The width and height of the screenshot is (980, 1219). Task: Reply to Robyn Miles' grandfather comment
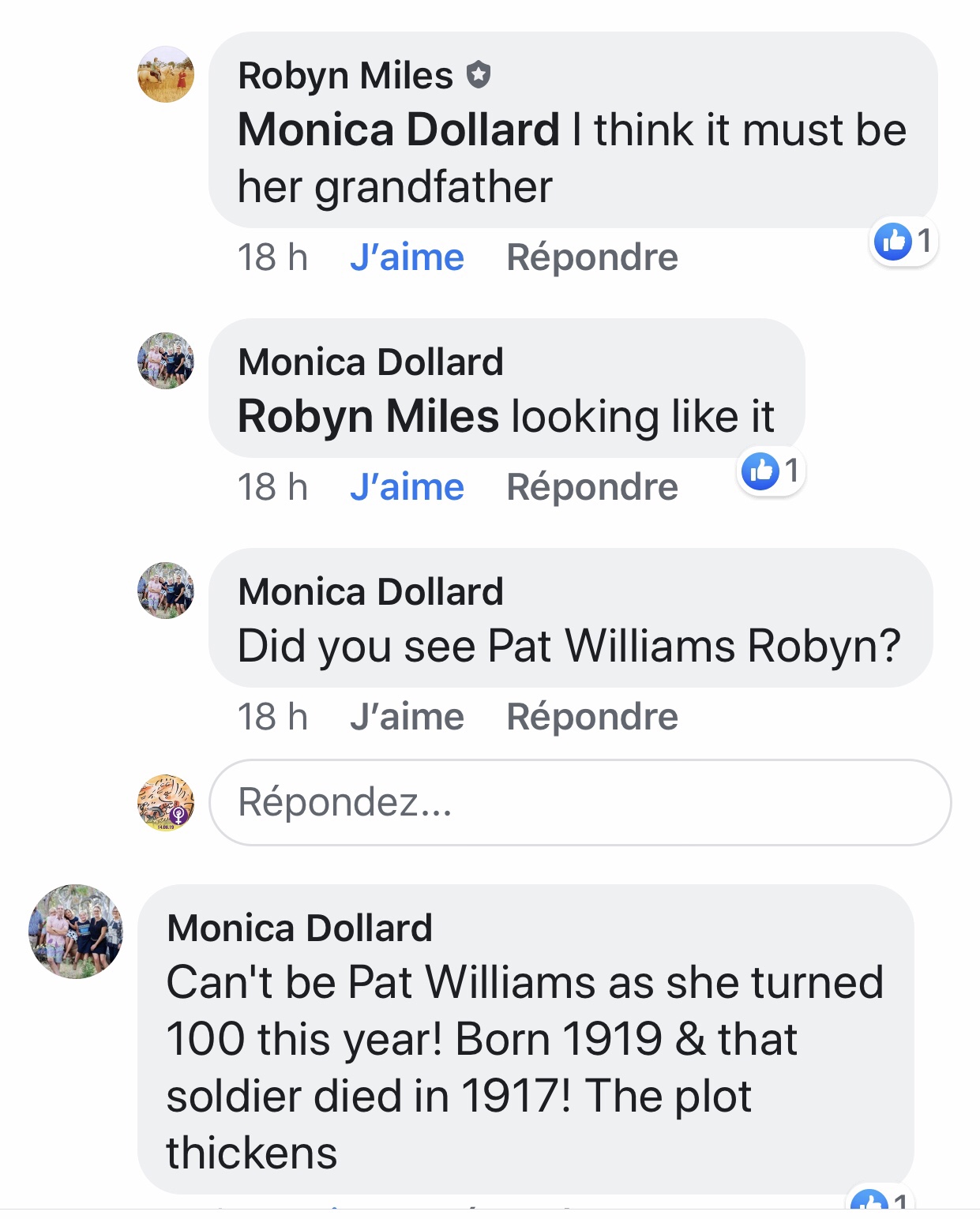pyautogui.click(x=591, y=257)
